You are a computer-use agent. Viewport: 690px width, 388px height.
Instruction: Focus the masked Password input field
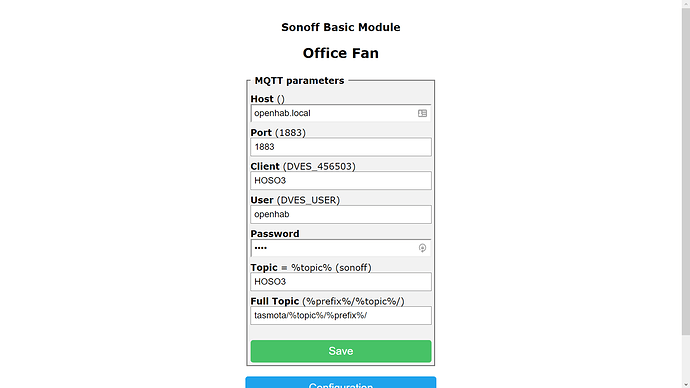[341, 248]
